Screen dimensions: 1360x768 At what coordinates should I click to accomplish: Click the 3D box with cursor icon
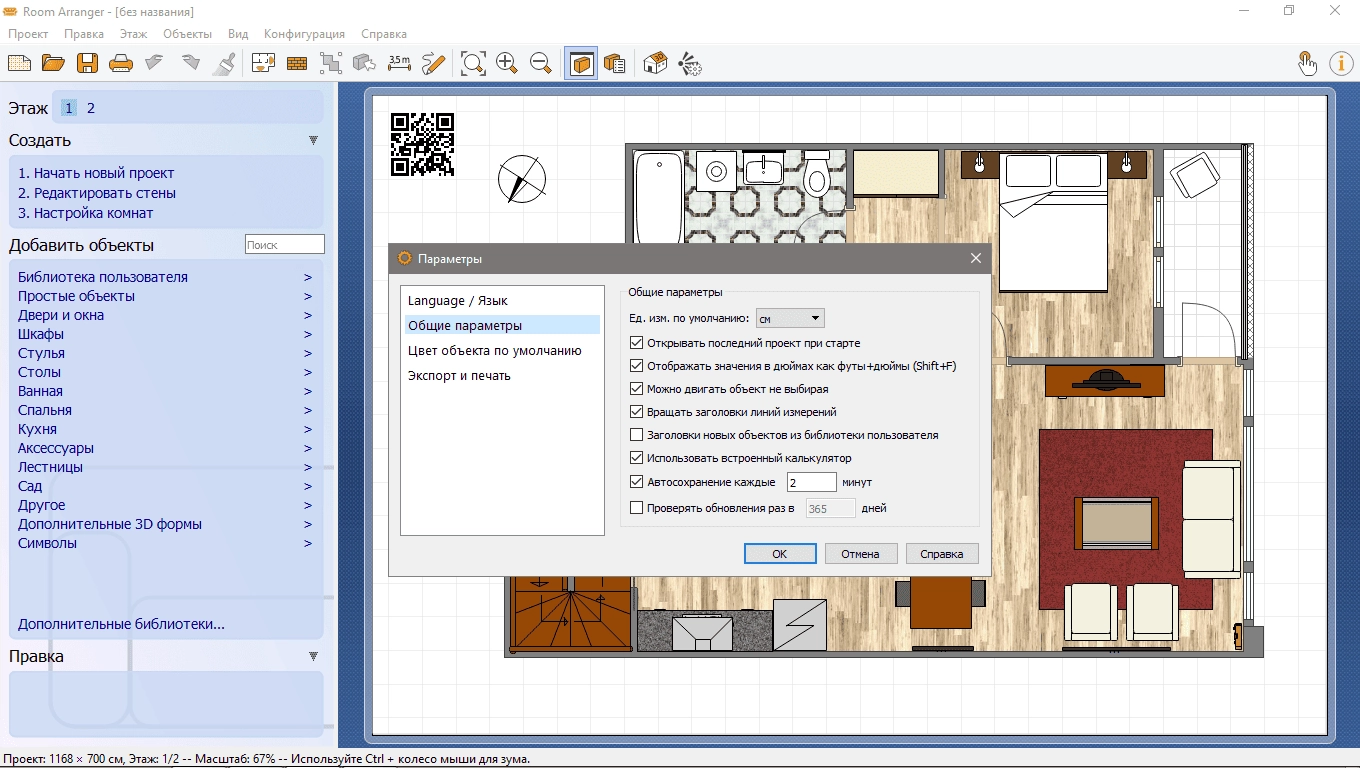point(365,63)
